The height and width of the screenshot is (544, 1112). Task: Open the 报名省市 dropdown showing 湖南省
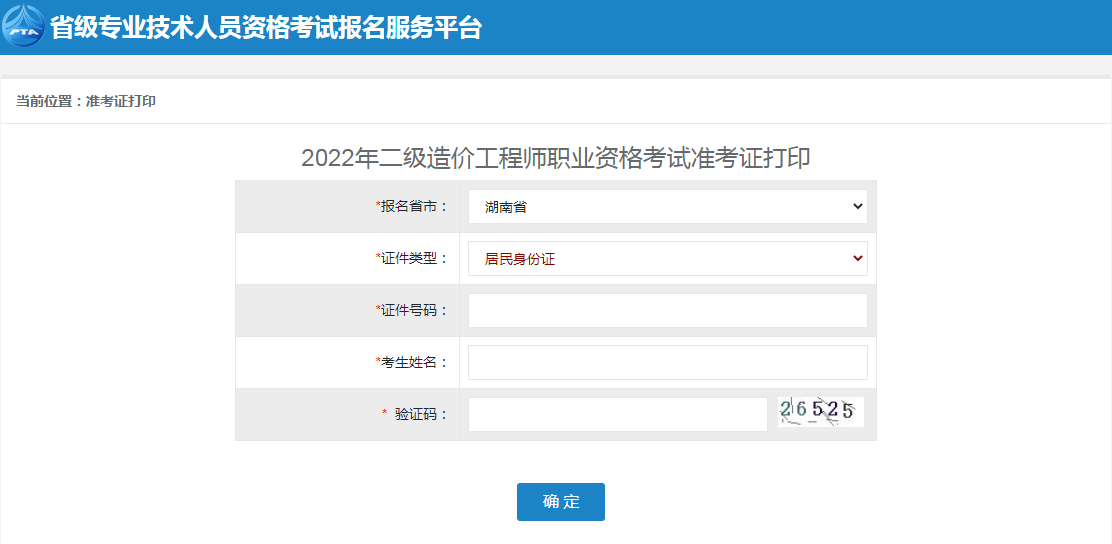click(667, 206)
